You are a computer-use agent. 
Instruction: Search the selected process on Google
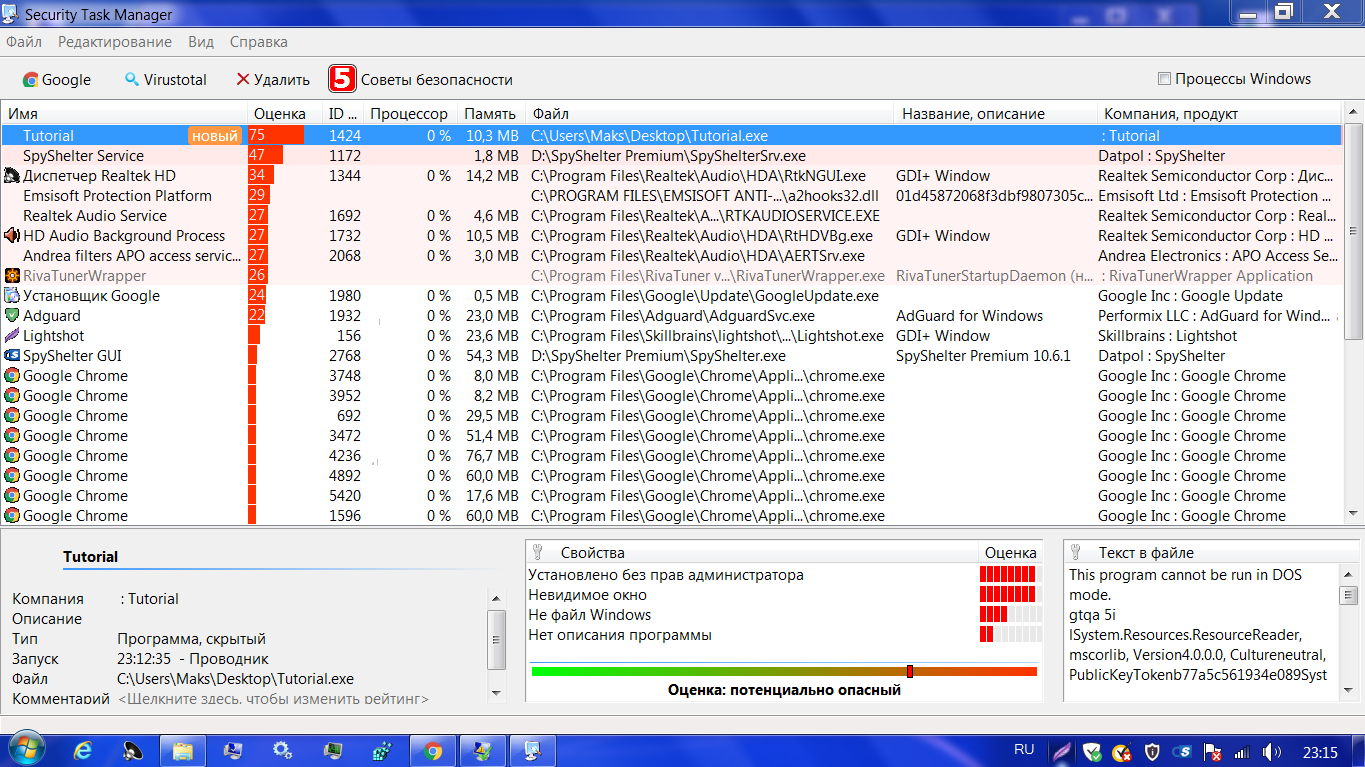[x=57, y=80]
